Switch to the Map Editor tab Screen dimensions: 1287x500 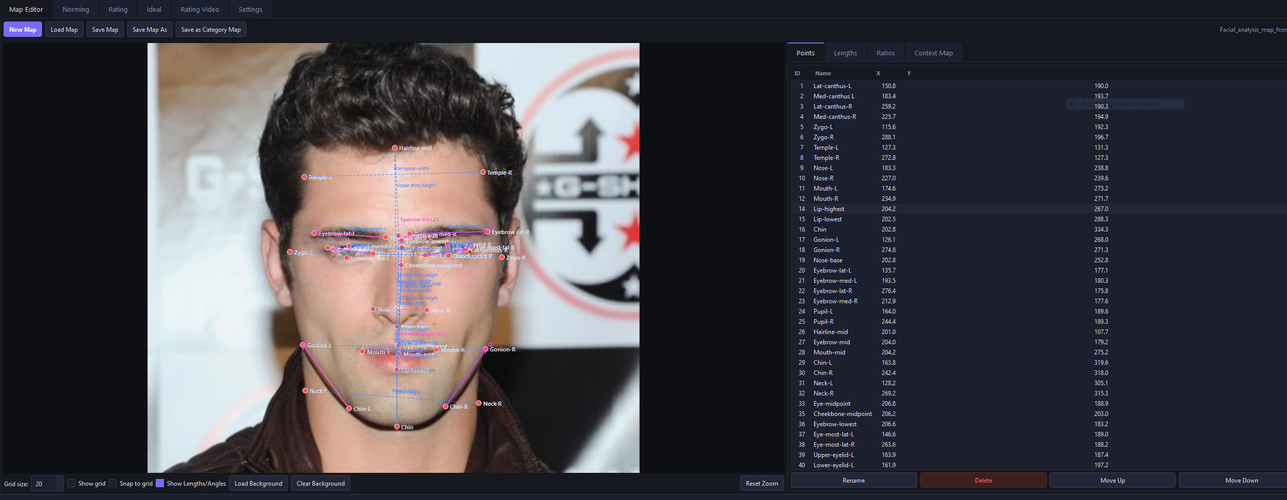tap(26, 9)
